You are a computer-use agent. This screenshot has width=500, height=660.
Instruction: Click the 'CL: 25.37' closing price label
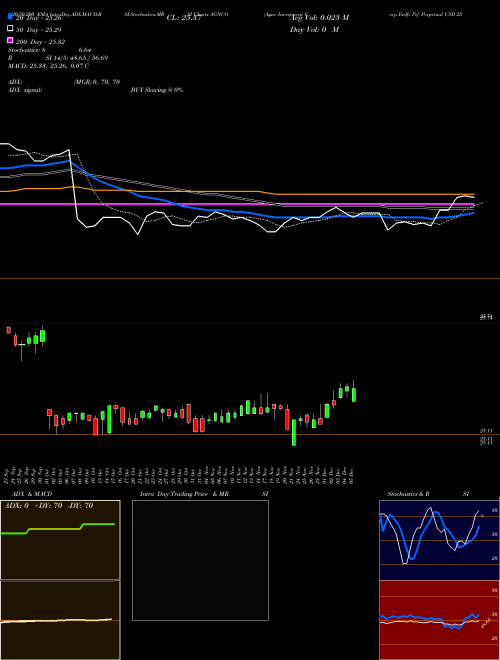[x=186, y=18]
